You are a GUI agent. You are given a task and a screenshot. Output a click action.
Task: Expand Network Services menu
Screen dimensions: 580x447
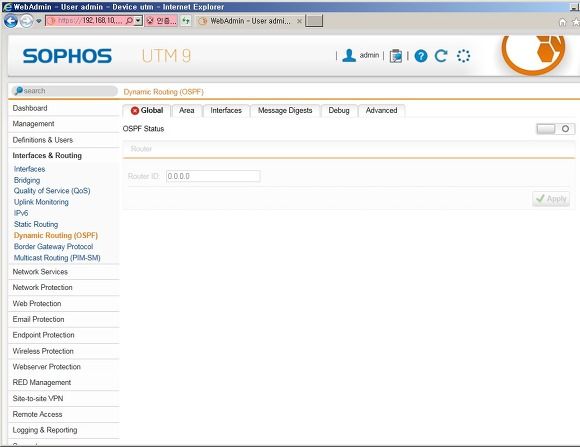tap(64, 272)
